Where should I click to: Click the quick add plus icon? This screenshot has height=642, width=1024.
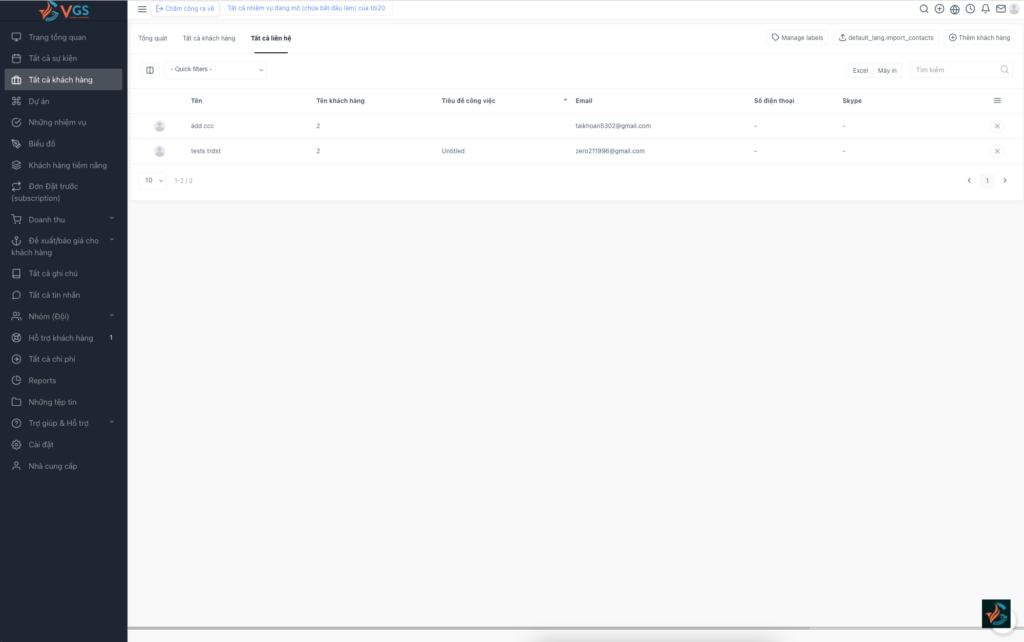pyautogui.click(x=939, y=8)
